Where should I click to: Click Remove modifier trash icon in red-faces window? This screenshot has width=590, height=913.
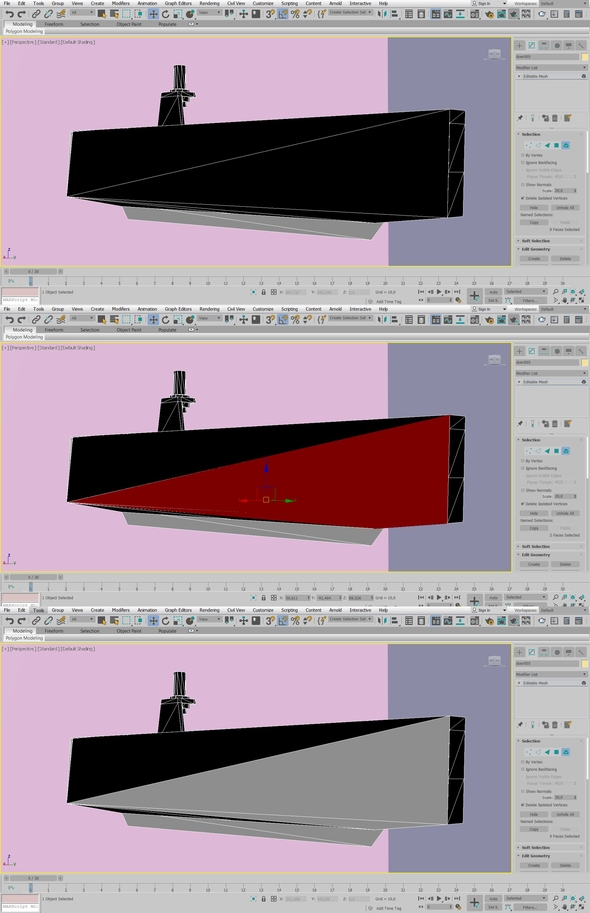tap(554, 424)
